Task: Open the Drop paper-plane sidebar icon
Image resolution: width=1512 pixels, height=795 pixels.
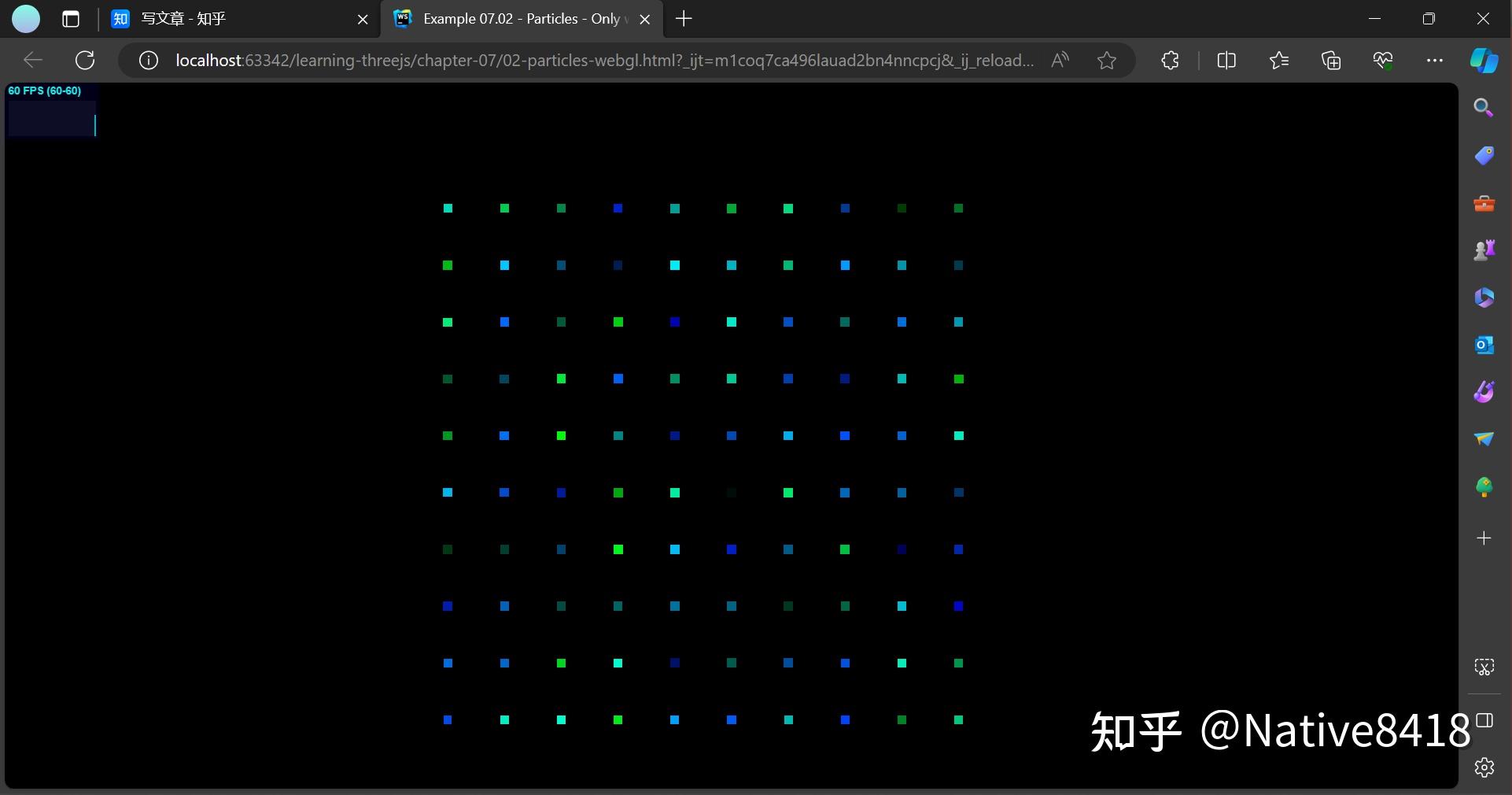Action: (1484, 439)
